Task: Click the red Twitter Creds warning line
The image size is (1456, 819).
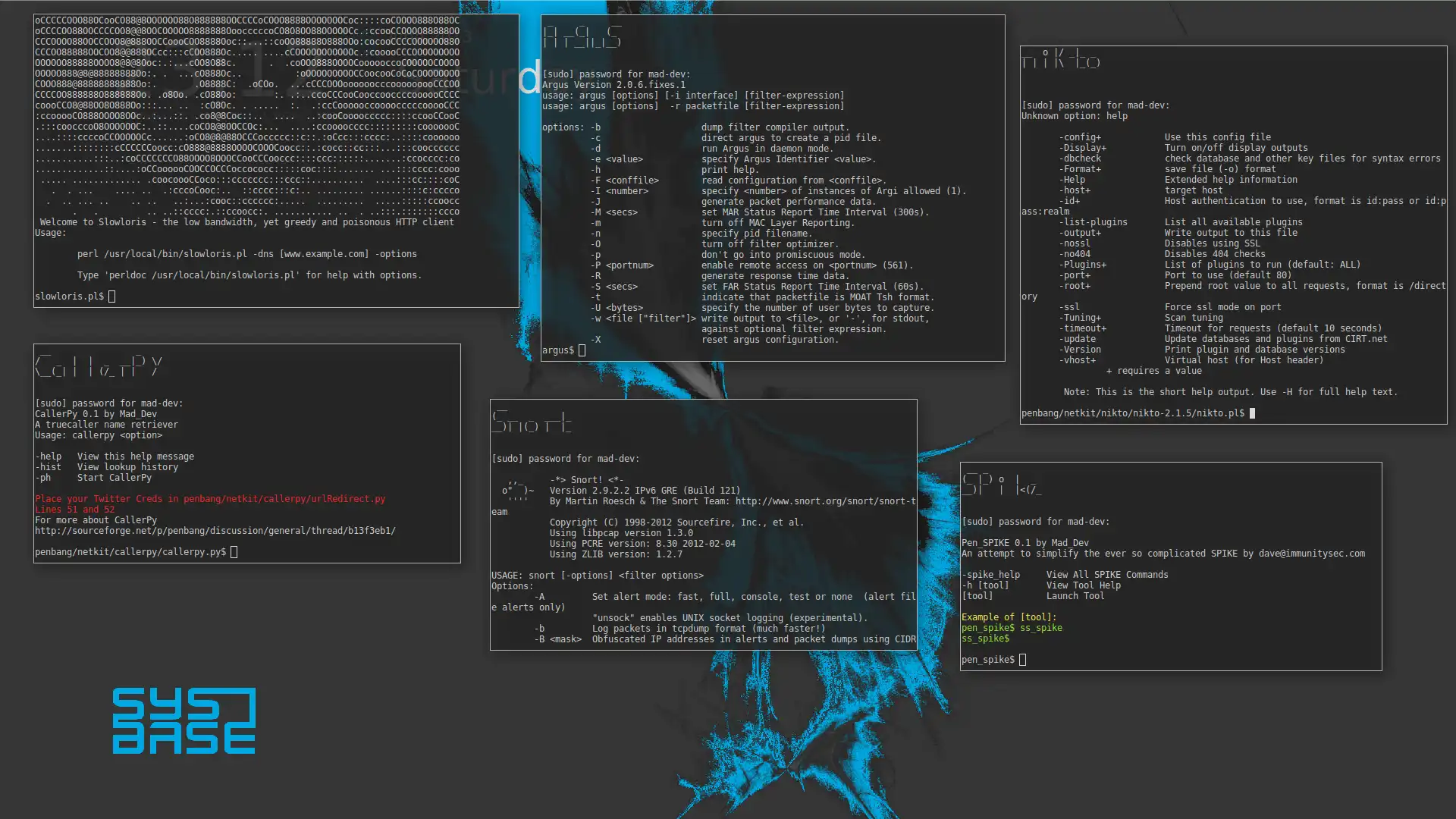Action: click(x=209, y=499)
